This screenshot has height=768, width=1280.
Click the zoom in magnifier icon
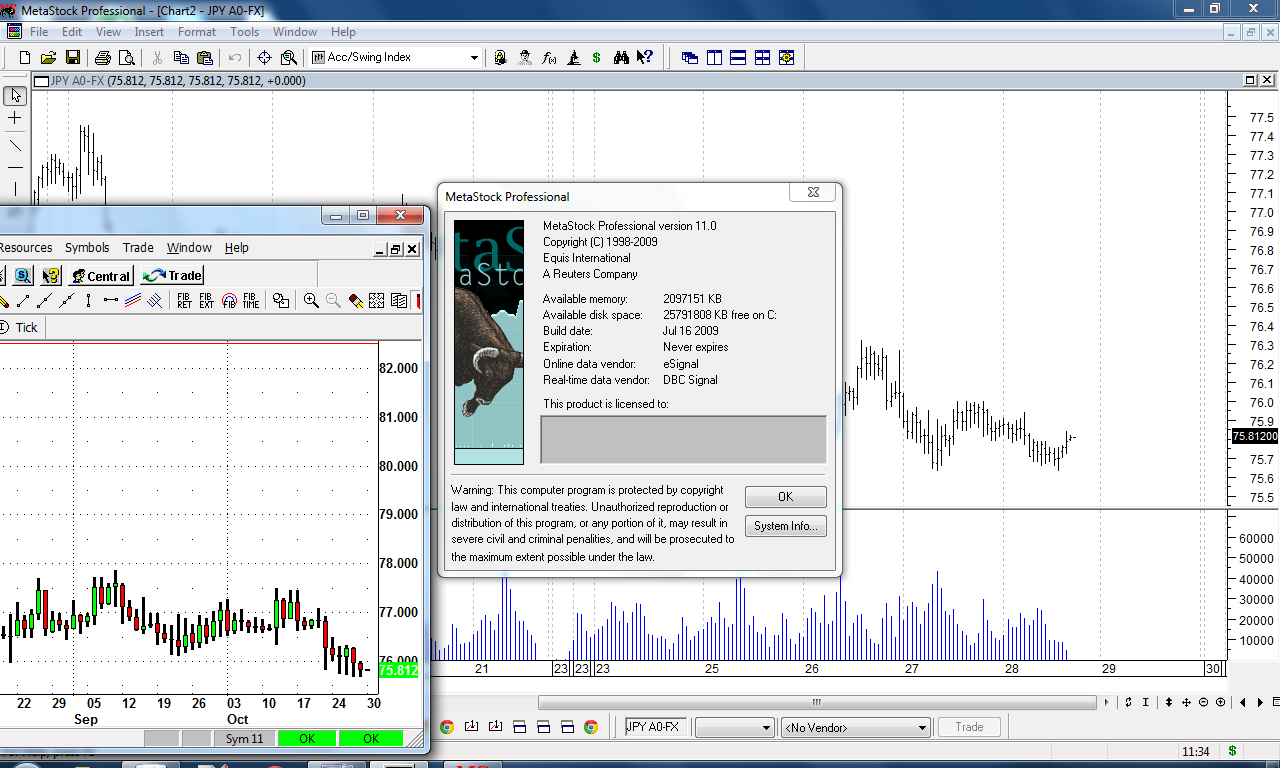pyautogui.click(x=311, y=301)
